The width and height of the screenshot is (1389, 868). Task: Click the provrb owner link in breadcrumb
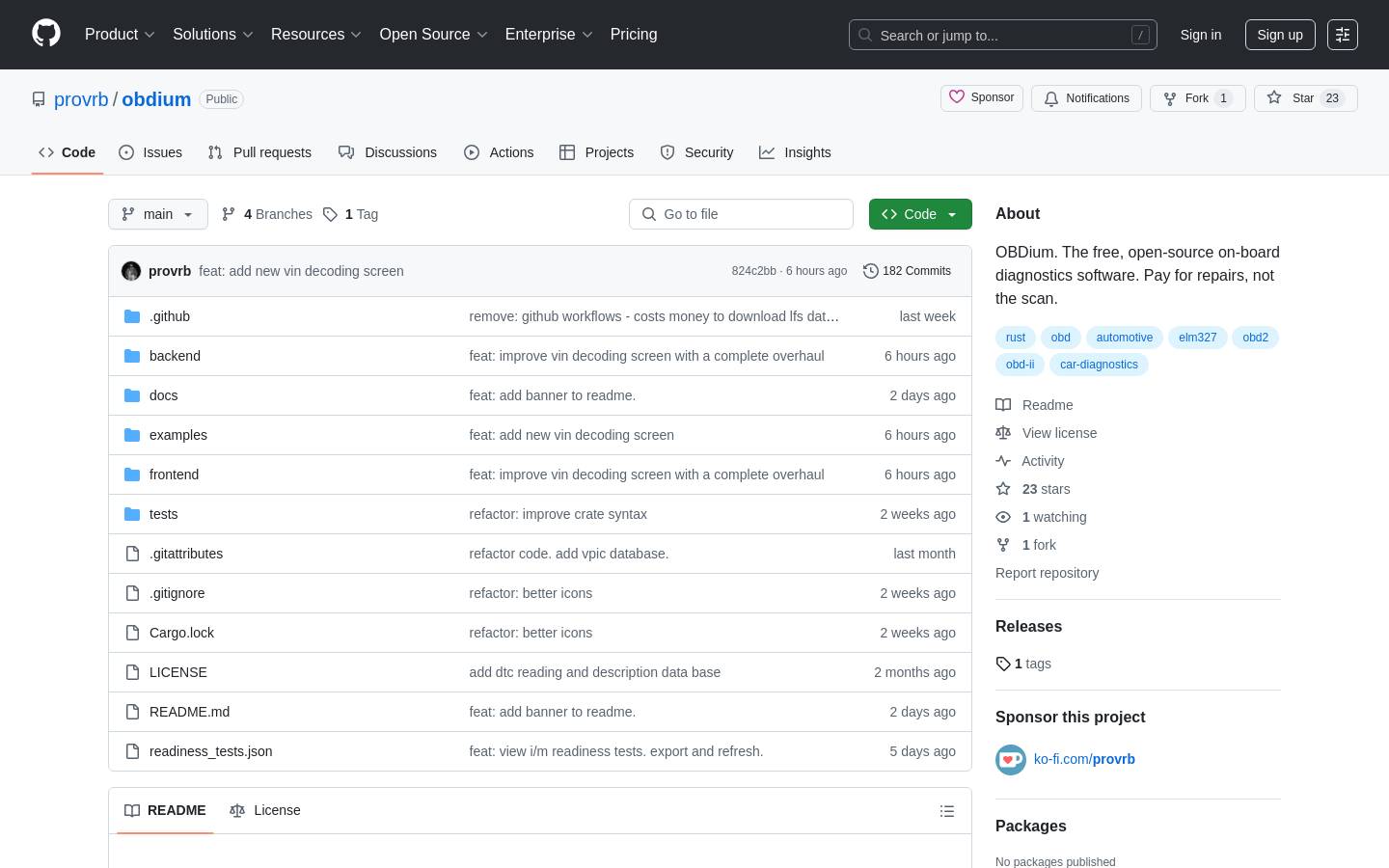[81, 99]
